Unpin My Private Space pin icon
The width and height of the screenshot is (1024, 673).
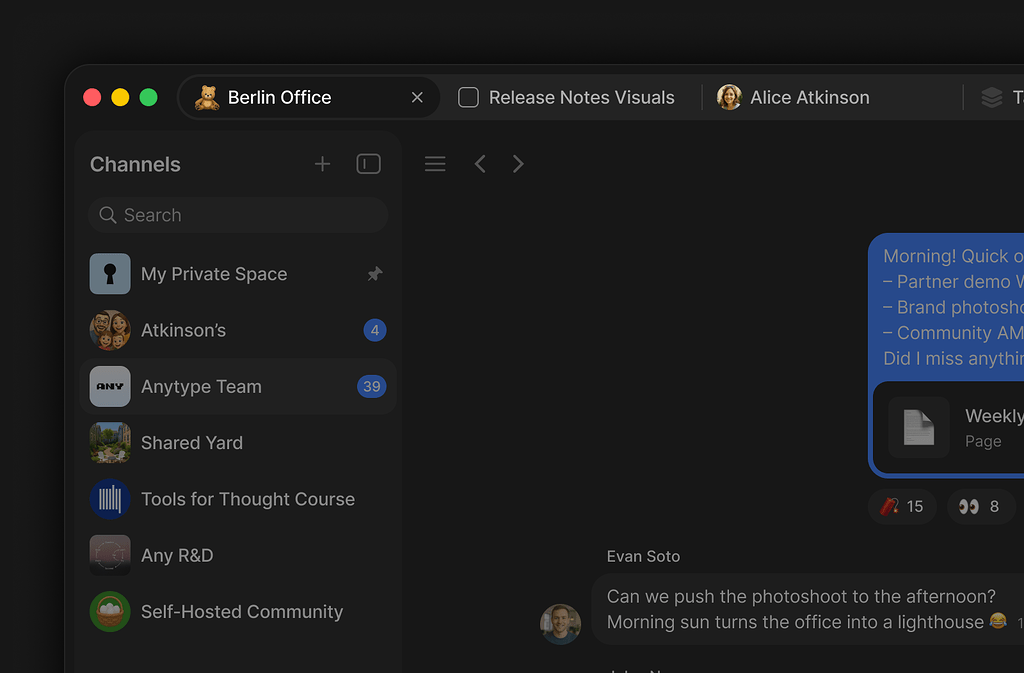click(x=375, y=274)
